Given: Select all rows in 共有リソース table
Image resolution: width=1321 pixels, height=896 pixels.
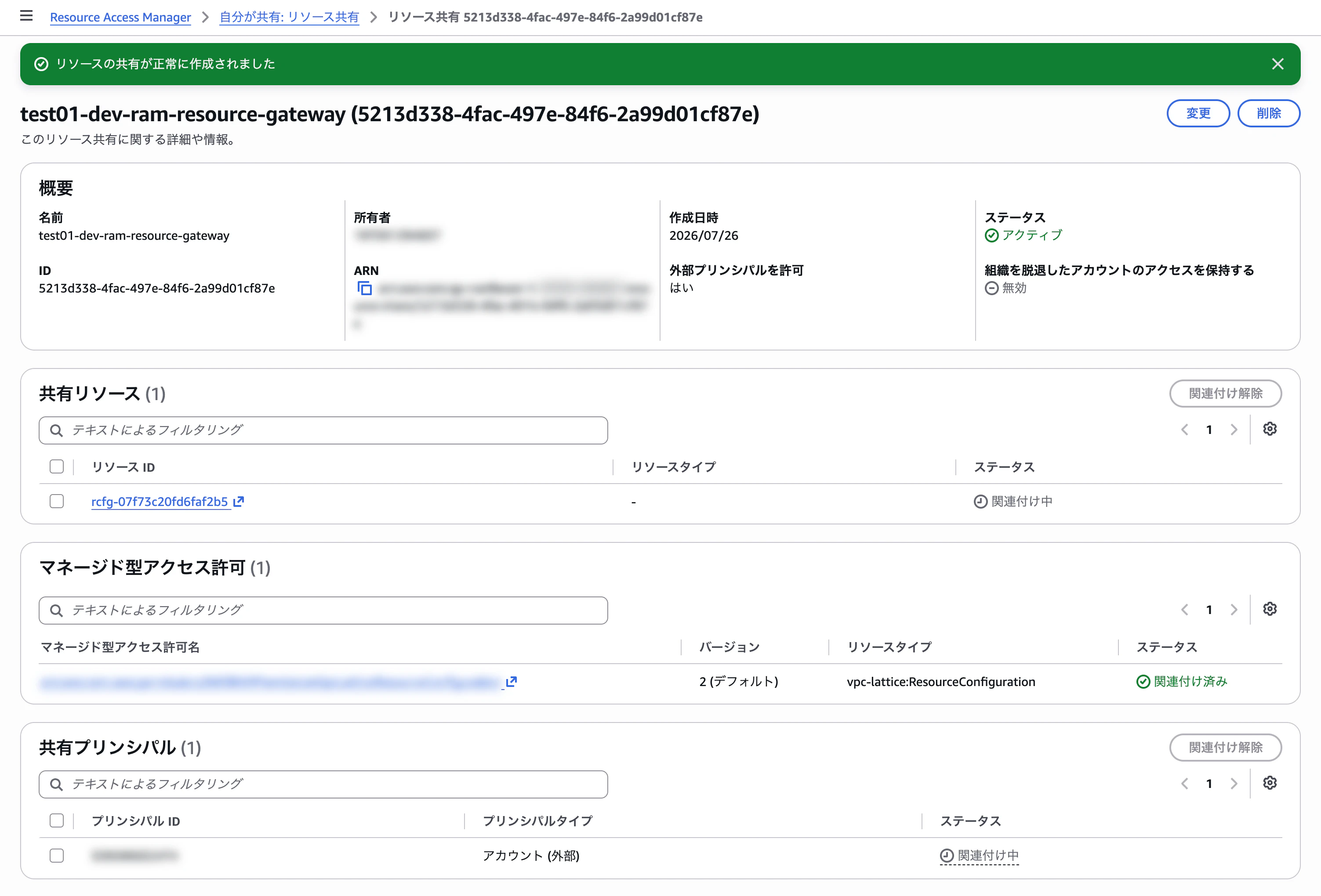Looking at the screenshot, I should (x=56, y=466).
